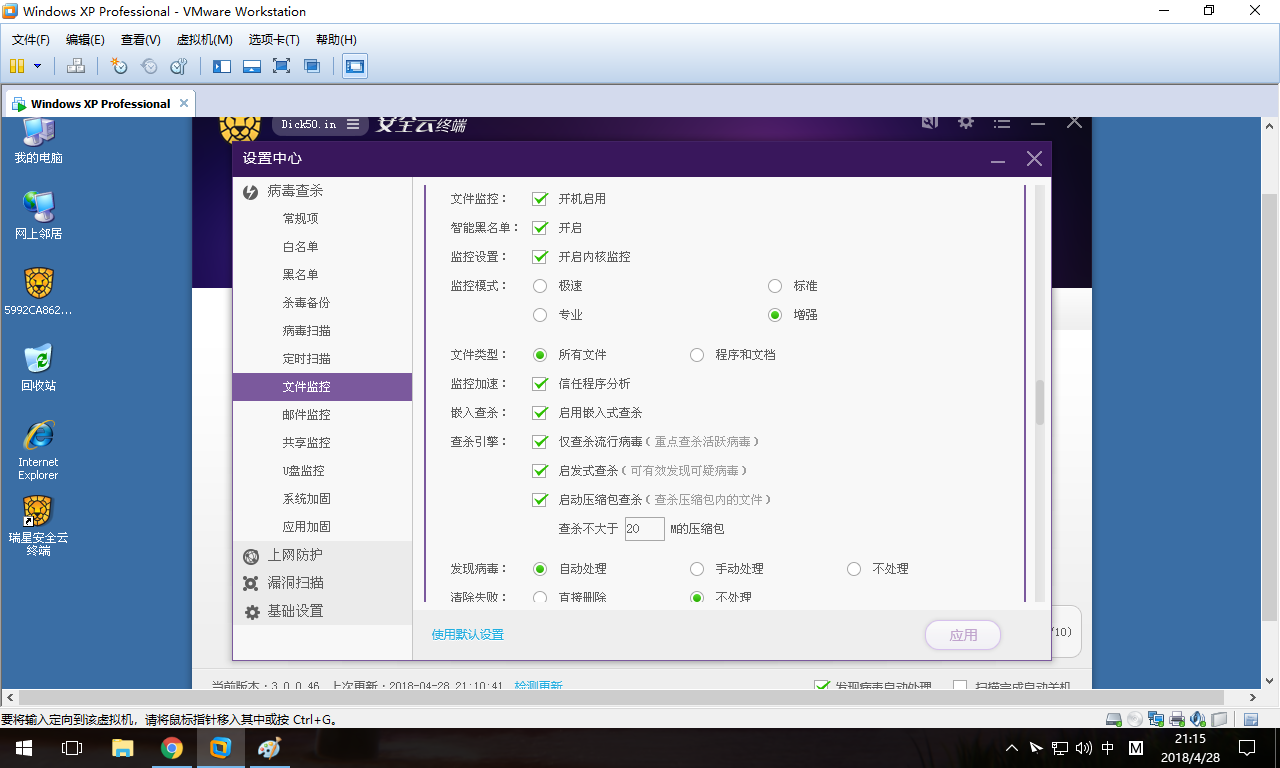Screen dimensions: 1280x768
Task: Open the 选项卡(T) menu
Action: pyautogui.click(x=274, y=40)
